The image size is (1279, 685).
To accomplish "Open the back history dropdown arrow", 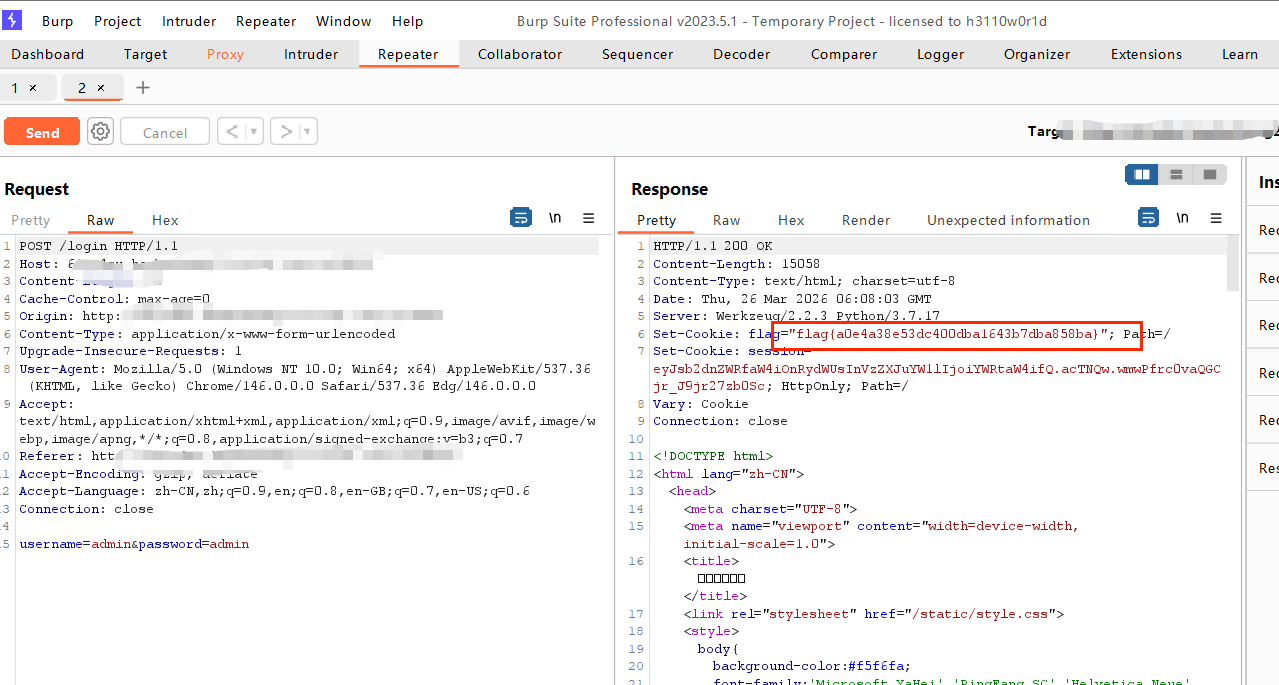I will tap(254, 131).
